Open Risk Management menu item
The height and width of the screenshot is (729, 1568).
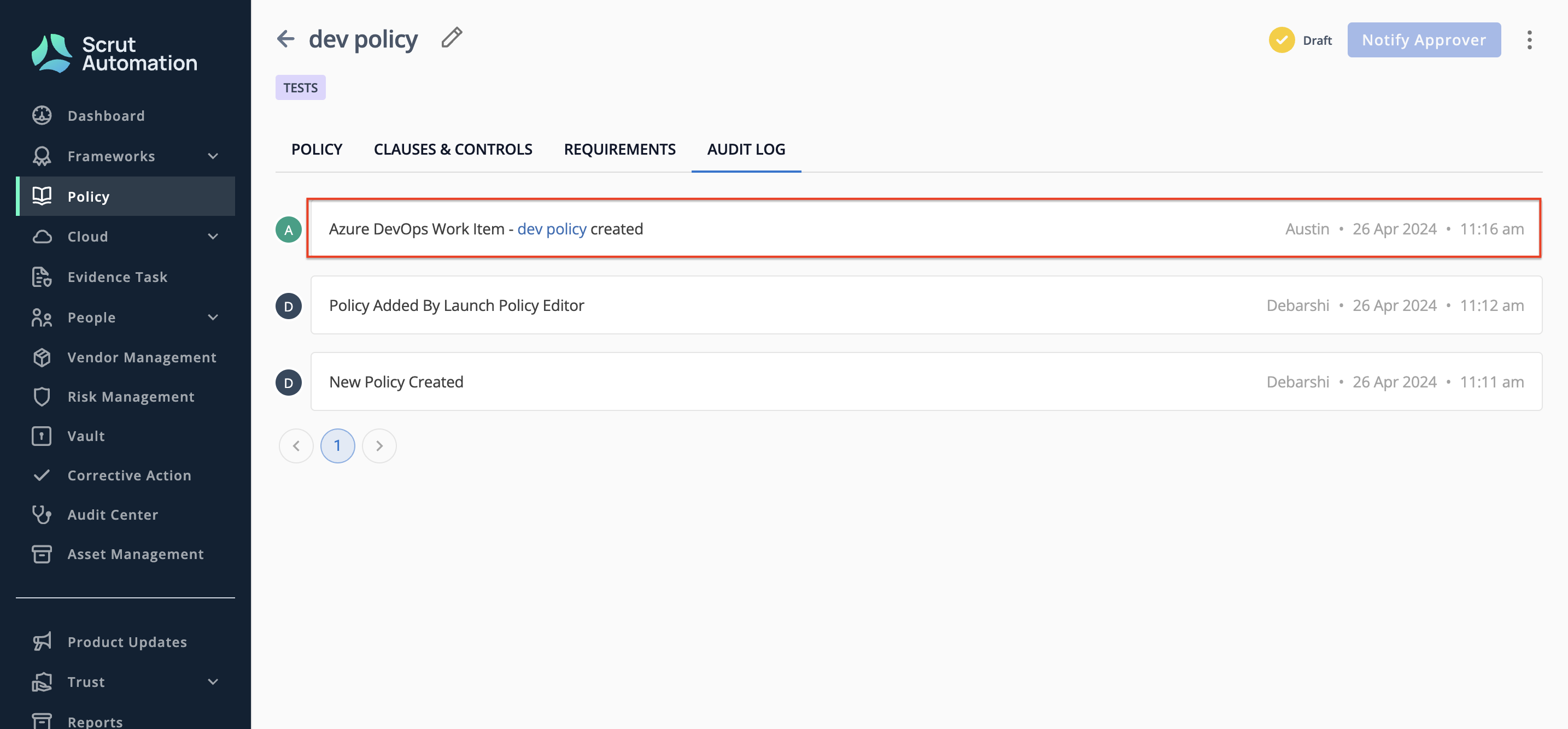(x=125, y=397)
